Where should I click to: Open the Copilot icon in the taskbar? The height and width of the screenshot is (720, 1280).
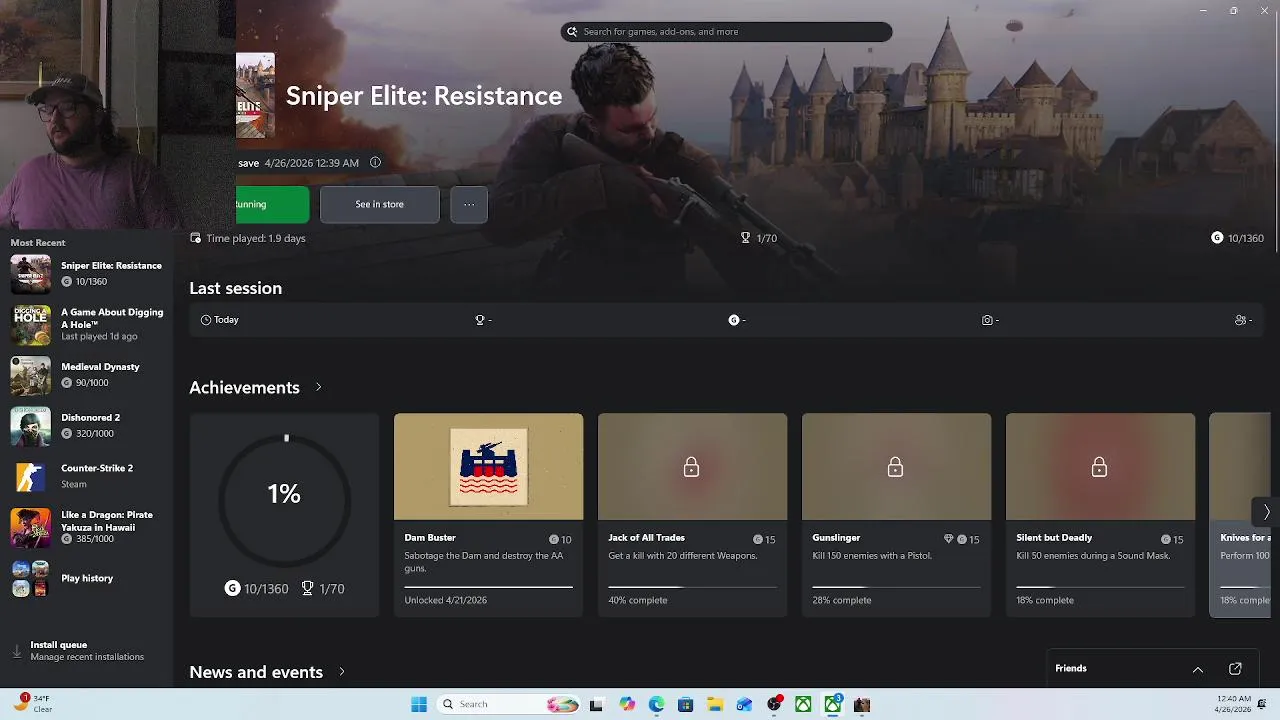pyautogui.click(x=627, y=705)
